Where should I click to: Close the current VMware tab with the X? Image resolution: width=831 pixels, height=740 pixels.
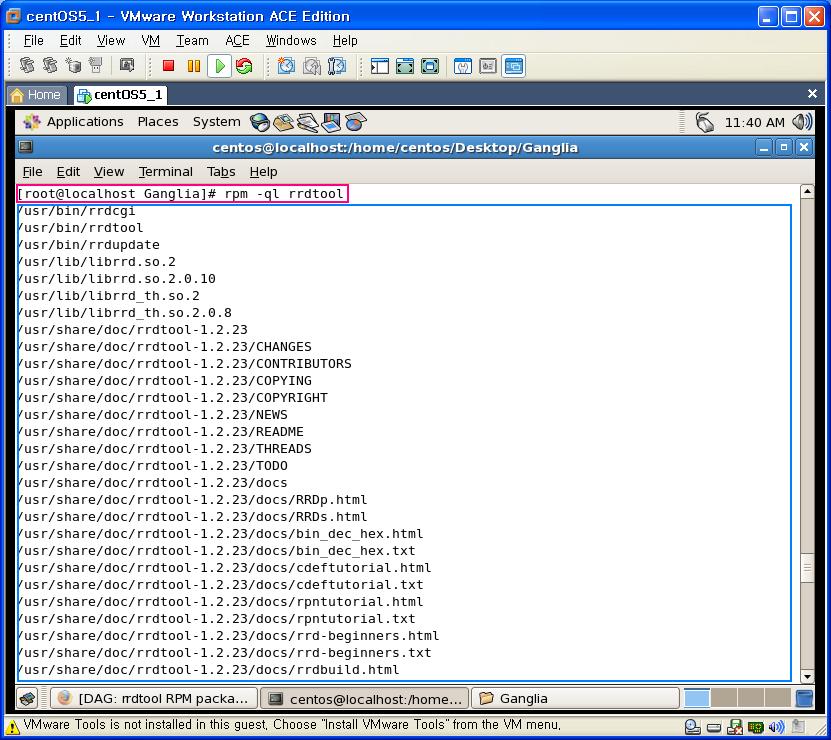pos(812,94)
